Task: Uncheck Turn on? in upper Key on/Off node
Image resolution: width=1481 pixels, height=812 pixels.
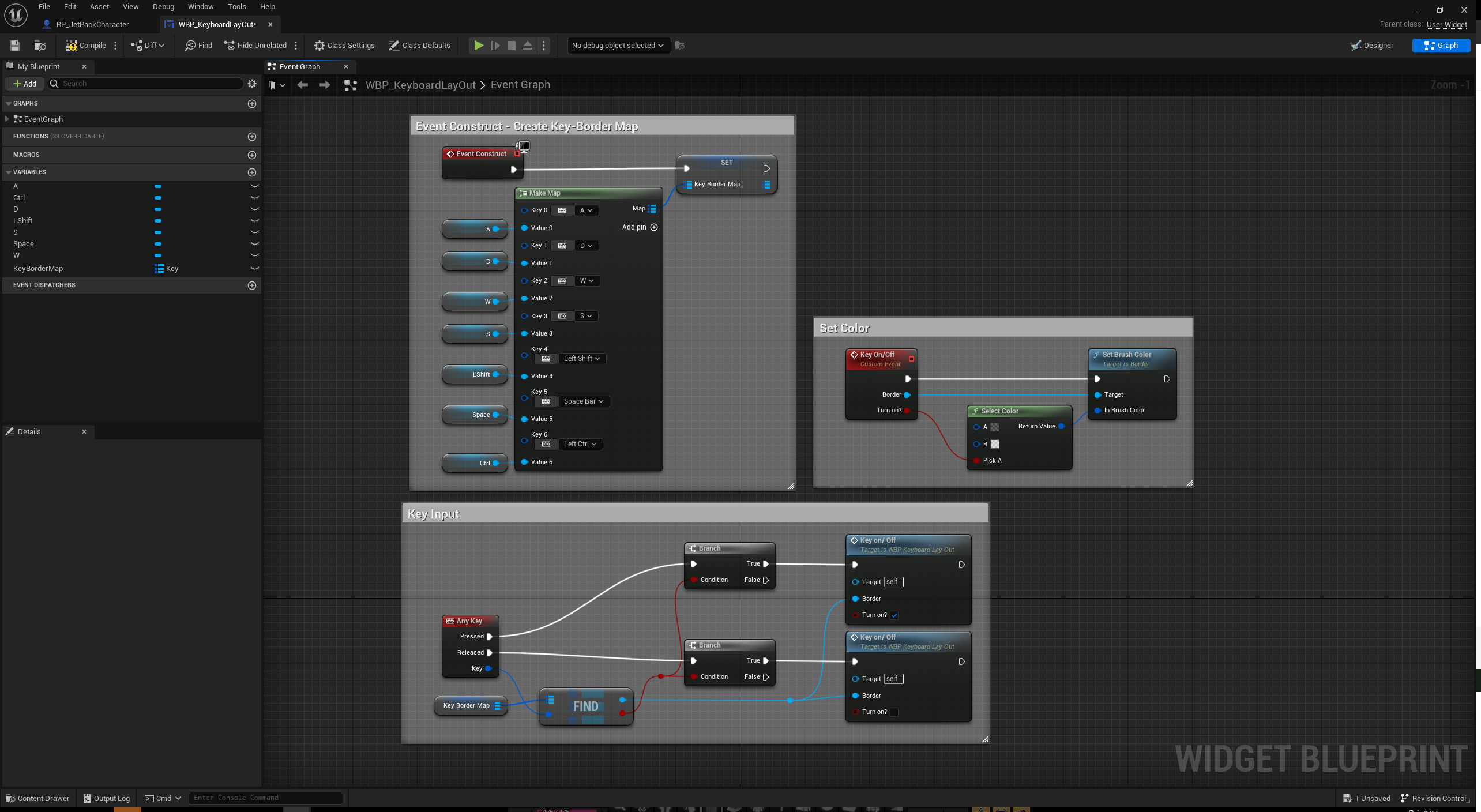Action: pyautogui.click(x=894, y=615)
